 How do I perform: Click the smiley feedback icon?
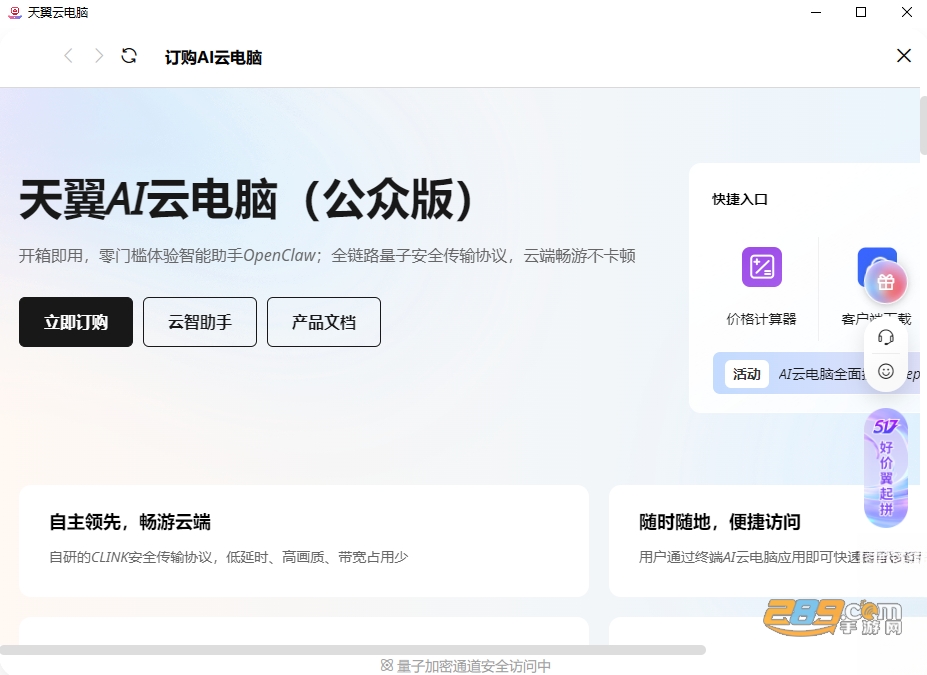coord(886,371)
